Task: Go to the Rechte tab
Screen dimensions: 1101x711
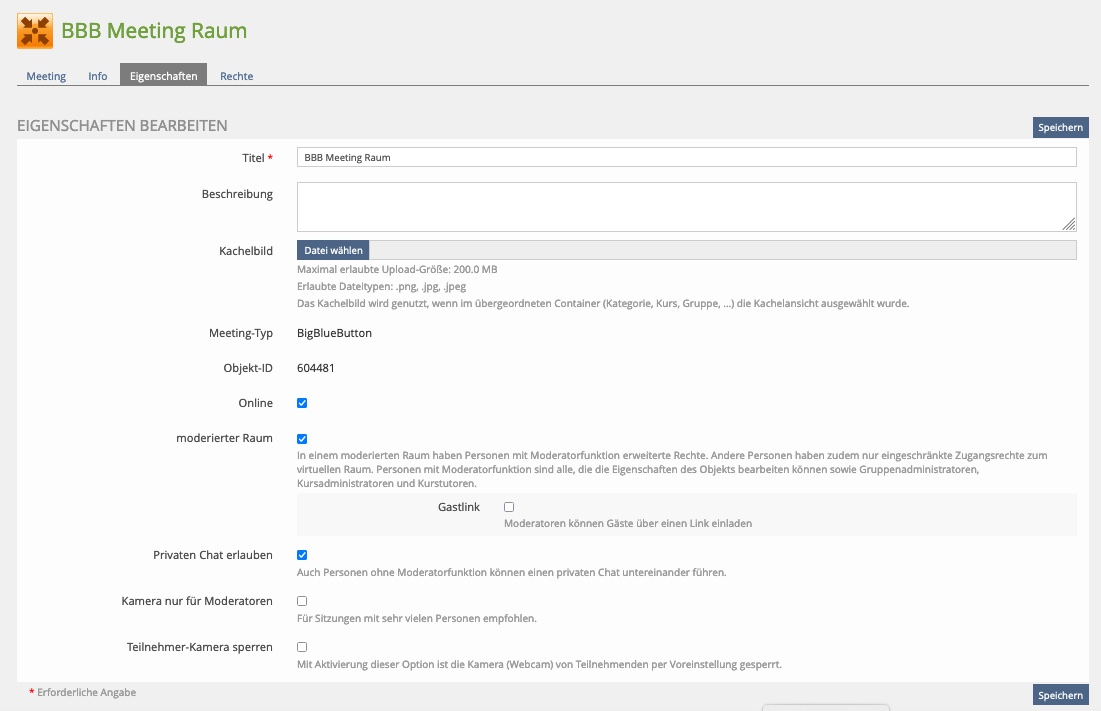Action: (x=237, y=76)
